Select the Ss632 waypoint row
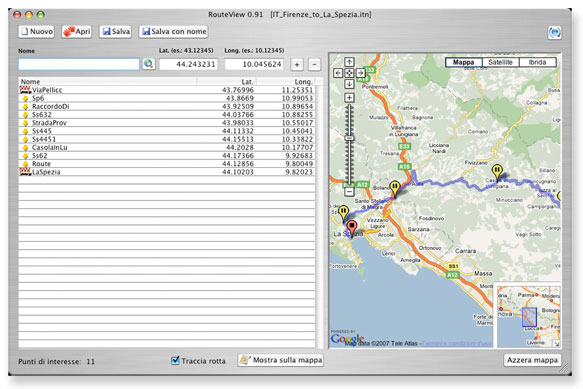583x389 pixels. 167,114
